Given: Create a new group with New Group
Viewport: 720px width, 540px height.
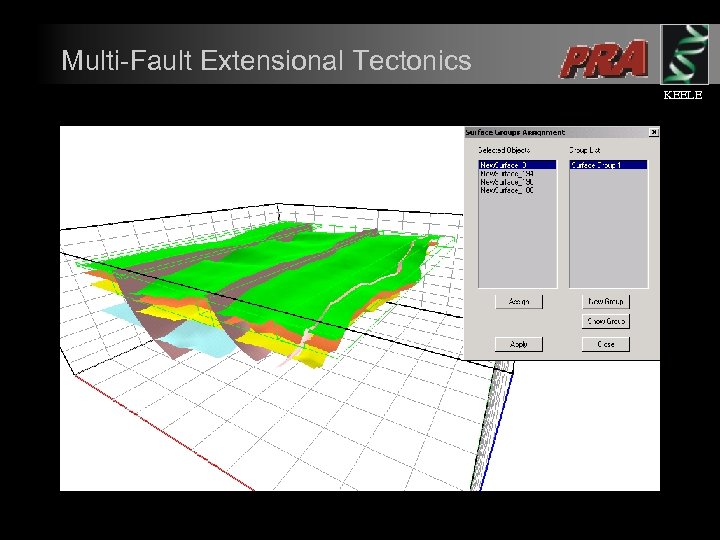Looking at the screenshot, I should (606, 302).
